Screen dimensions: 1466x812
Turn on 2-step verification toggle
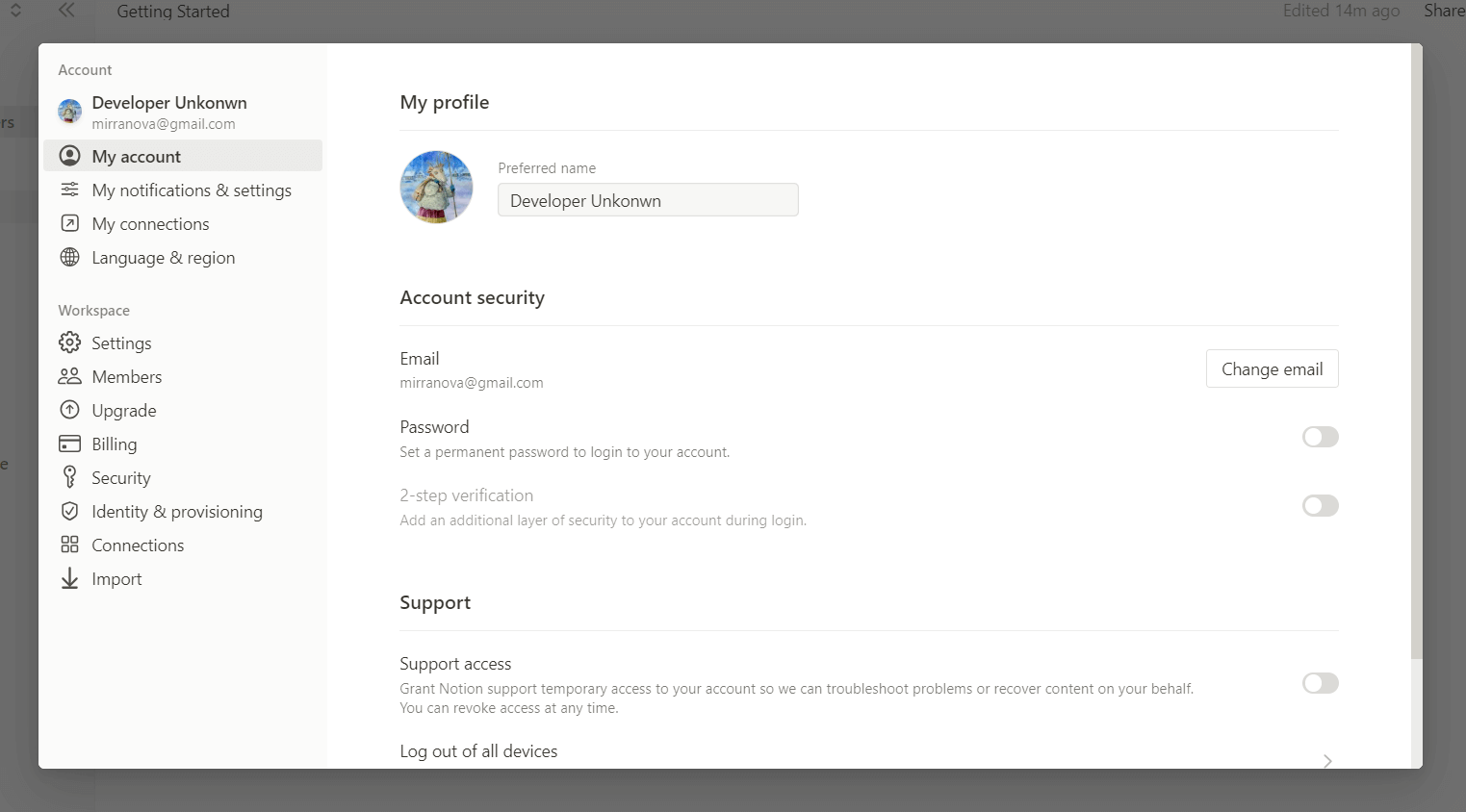pyautogui.click(x=1320, y=505)
